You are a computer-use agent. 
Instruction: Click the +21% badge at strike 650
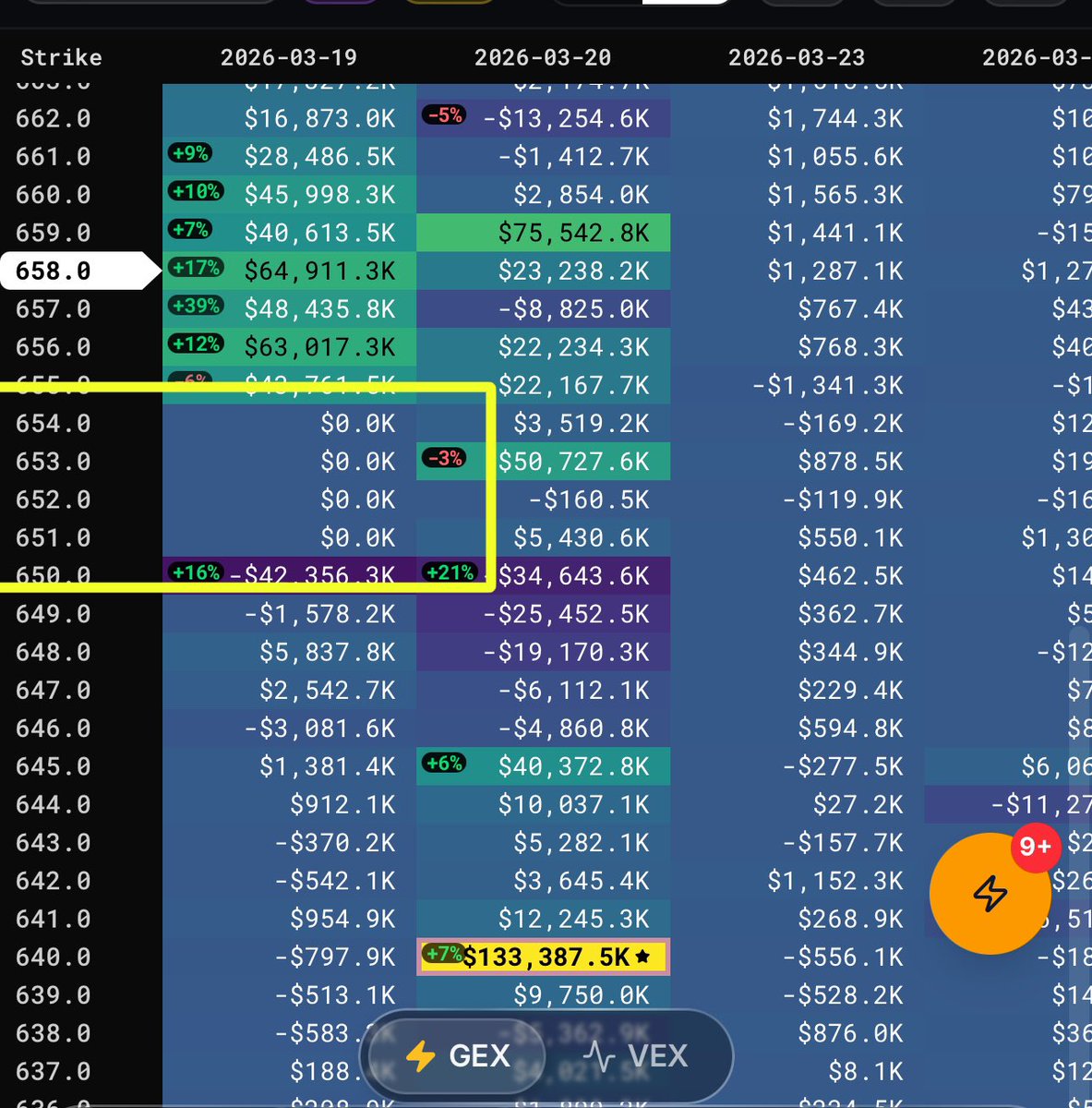point(450,572)
